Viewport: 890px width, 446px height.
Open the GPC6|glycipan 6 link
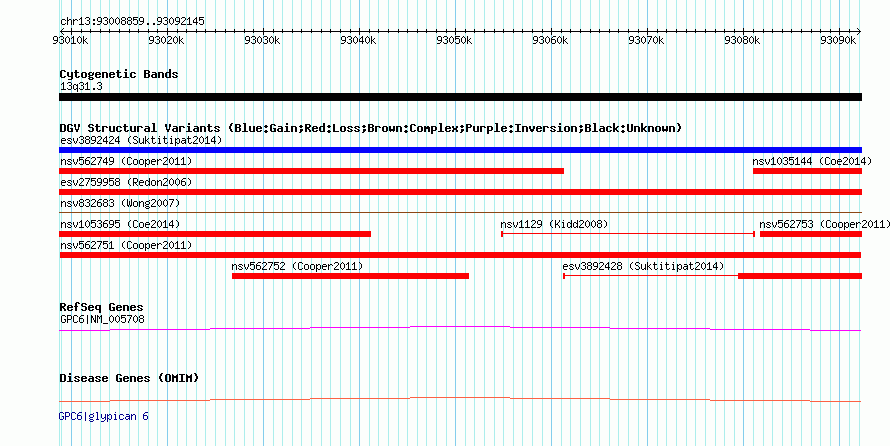click(x=103, y=416)
